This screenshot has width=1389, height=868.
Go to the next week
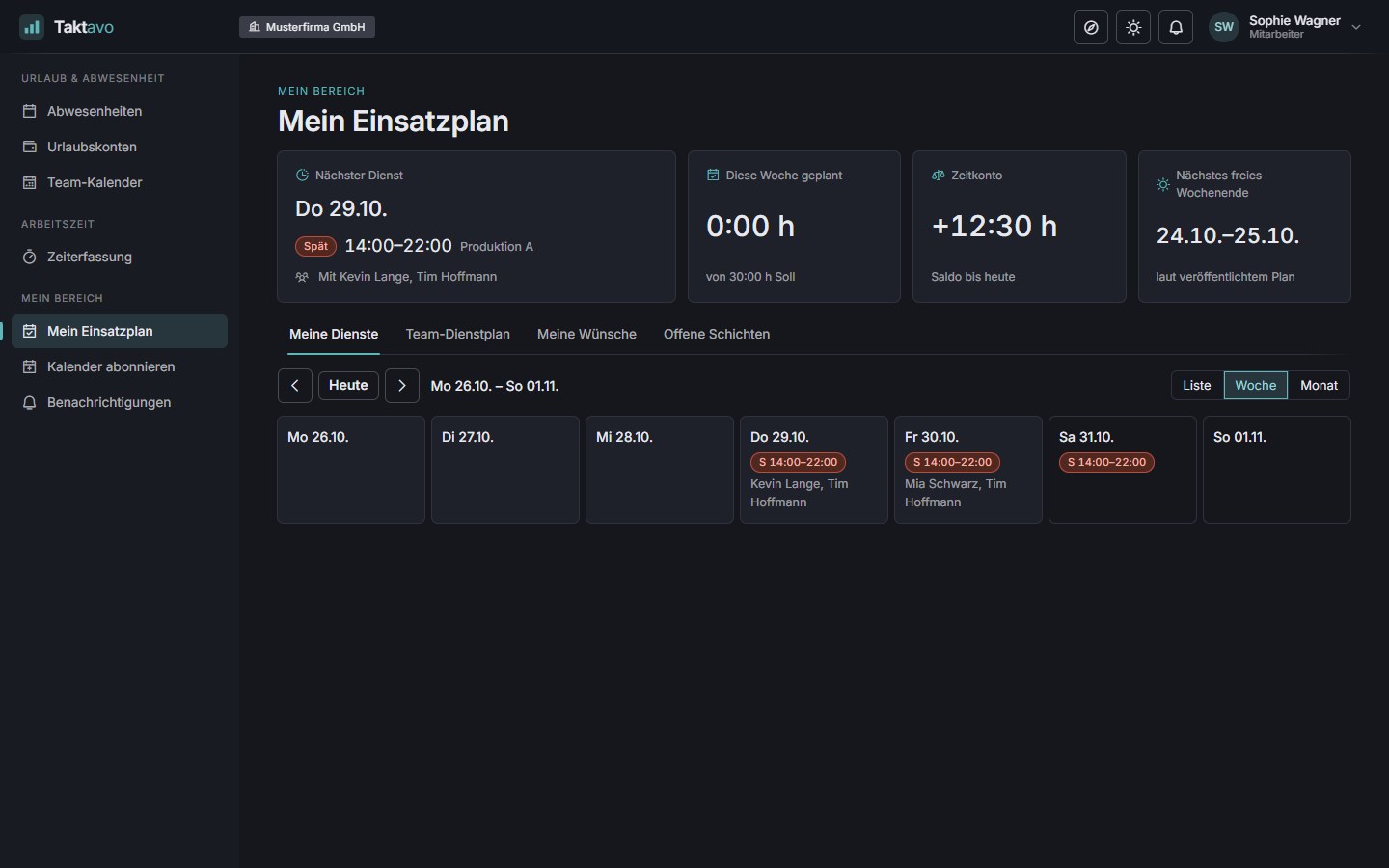point(402,386)
